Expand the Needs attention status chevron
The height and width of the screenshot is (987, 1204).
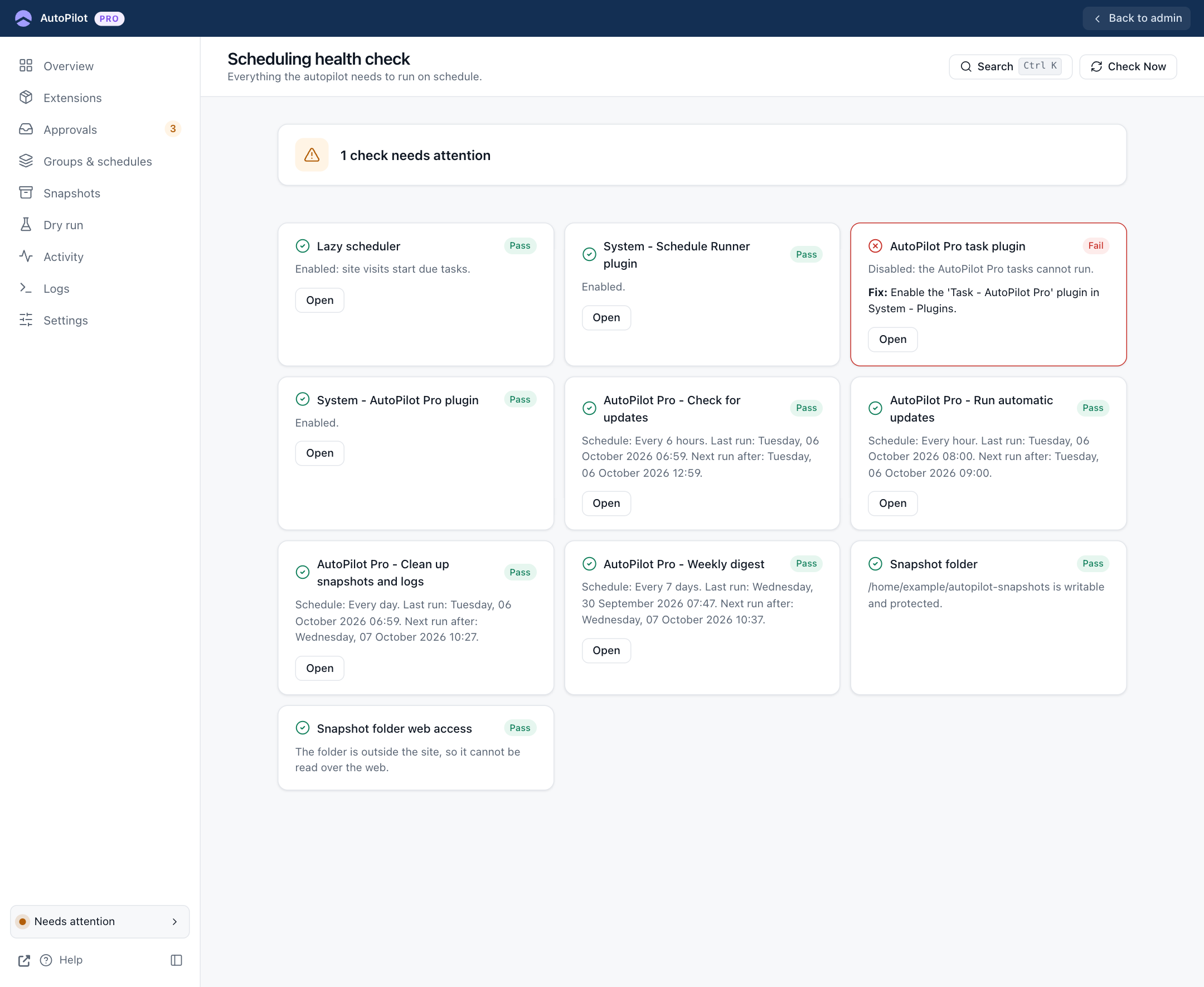174,922
